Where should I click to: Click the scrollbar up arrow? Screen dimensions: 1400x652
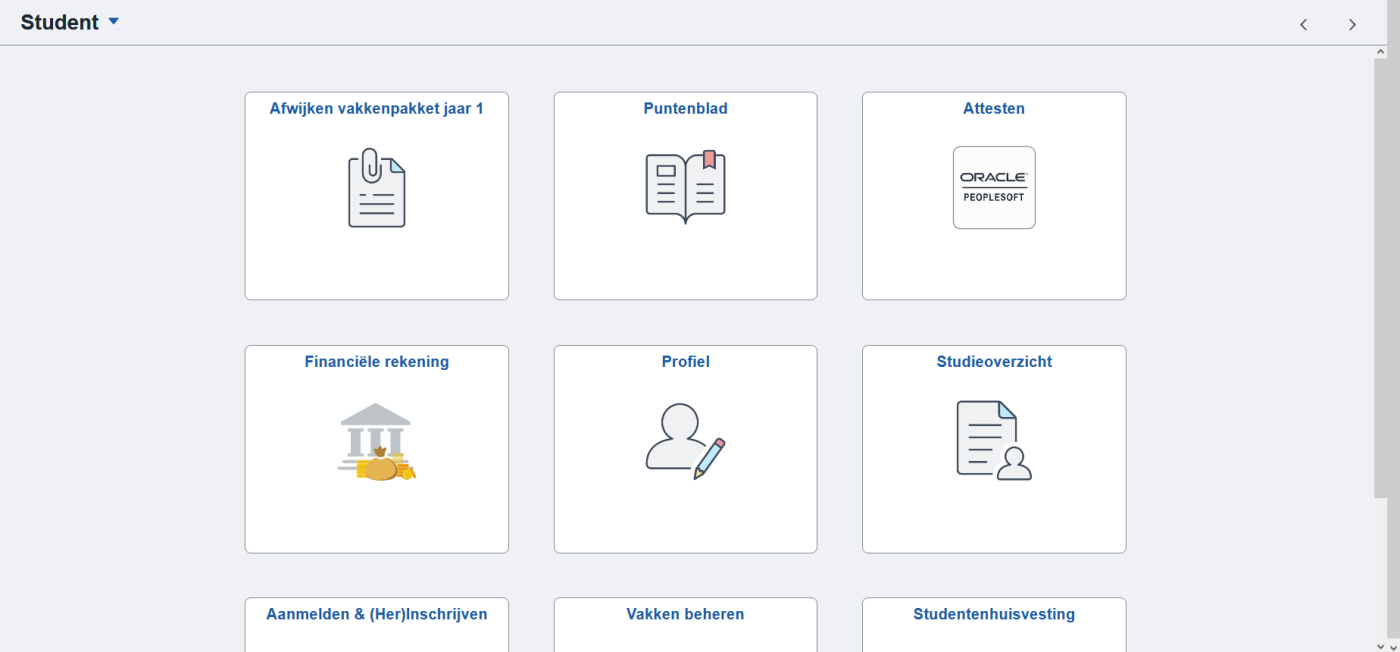click(1381, 51)
